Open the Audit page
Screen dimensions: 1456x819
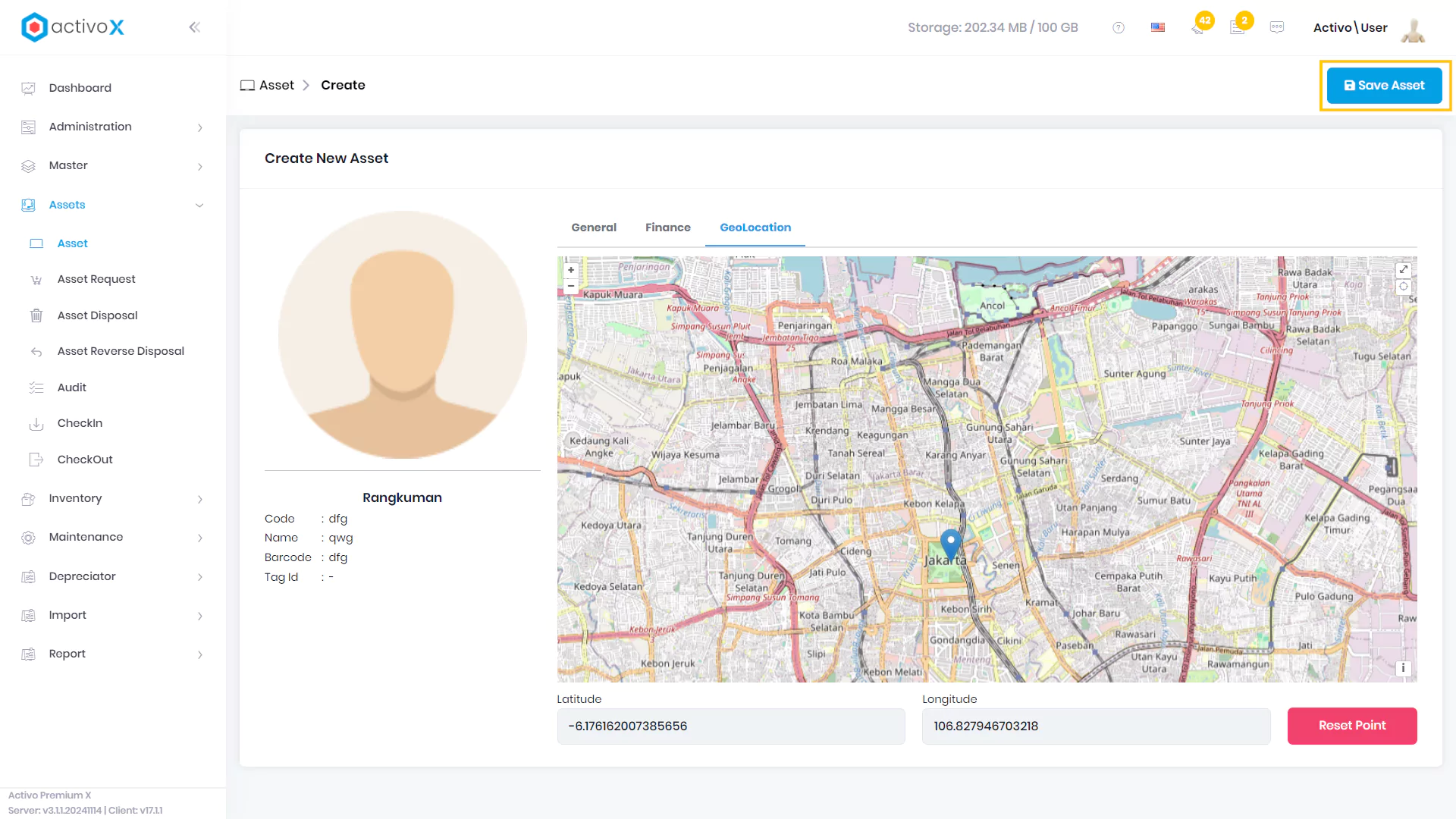[72, 388]
